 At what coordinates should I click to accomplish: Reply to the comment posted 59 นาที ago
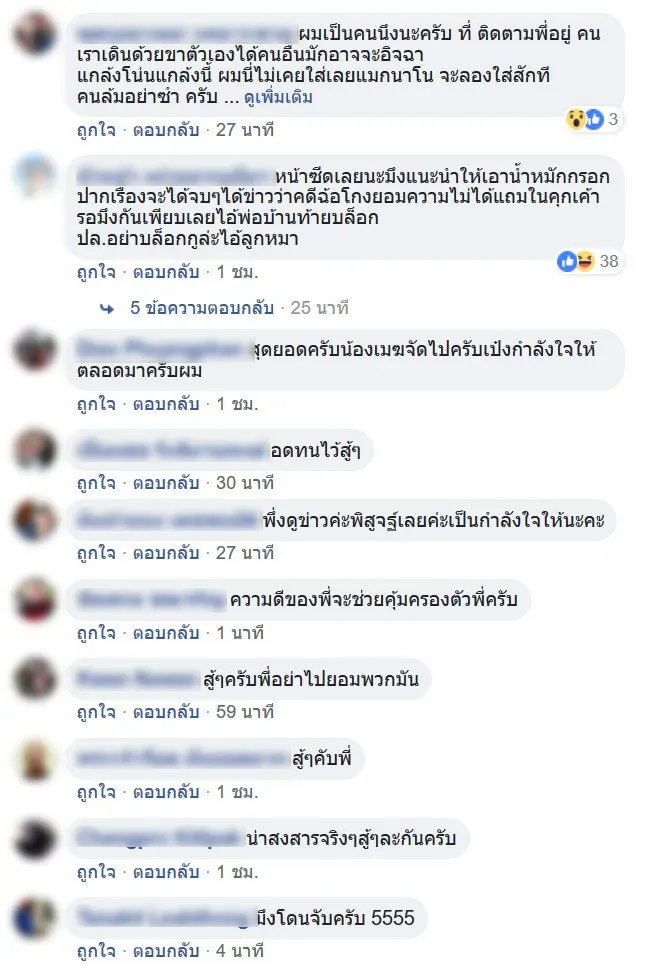166,712
